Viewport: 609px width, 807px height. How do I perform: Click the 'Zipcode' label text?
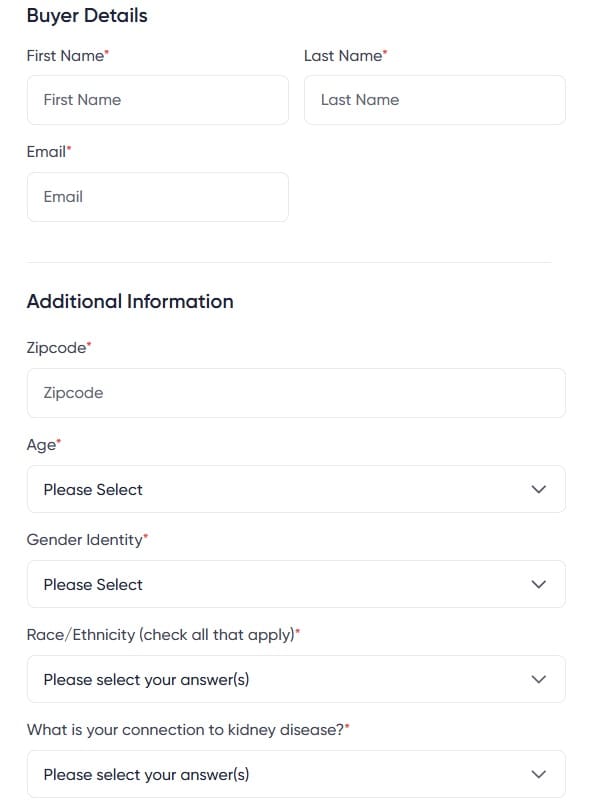56,348
